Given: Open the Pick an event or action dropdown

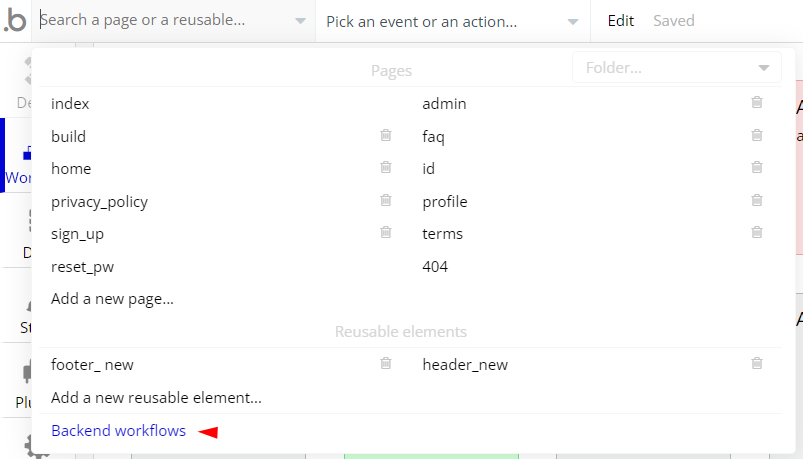Looking at the screenshot, I should (452, 22).
